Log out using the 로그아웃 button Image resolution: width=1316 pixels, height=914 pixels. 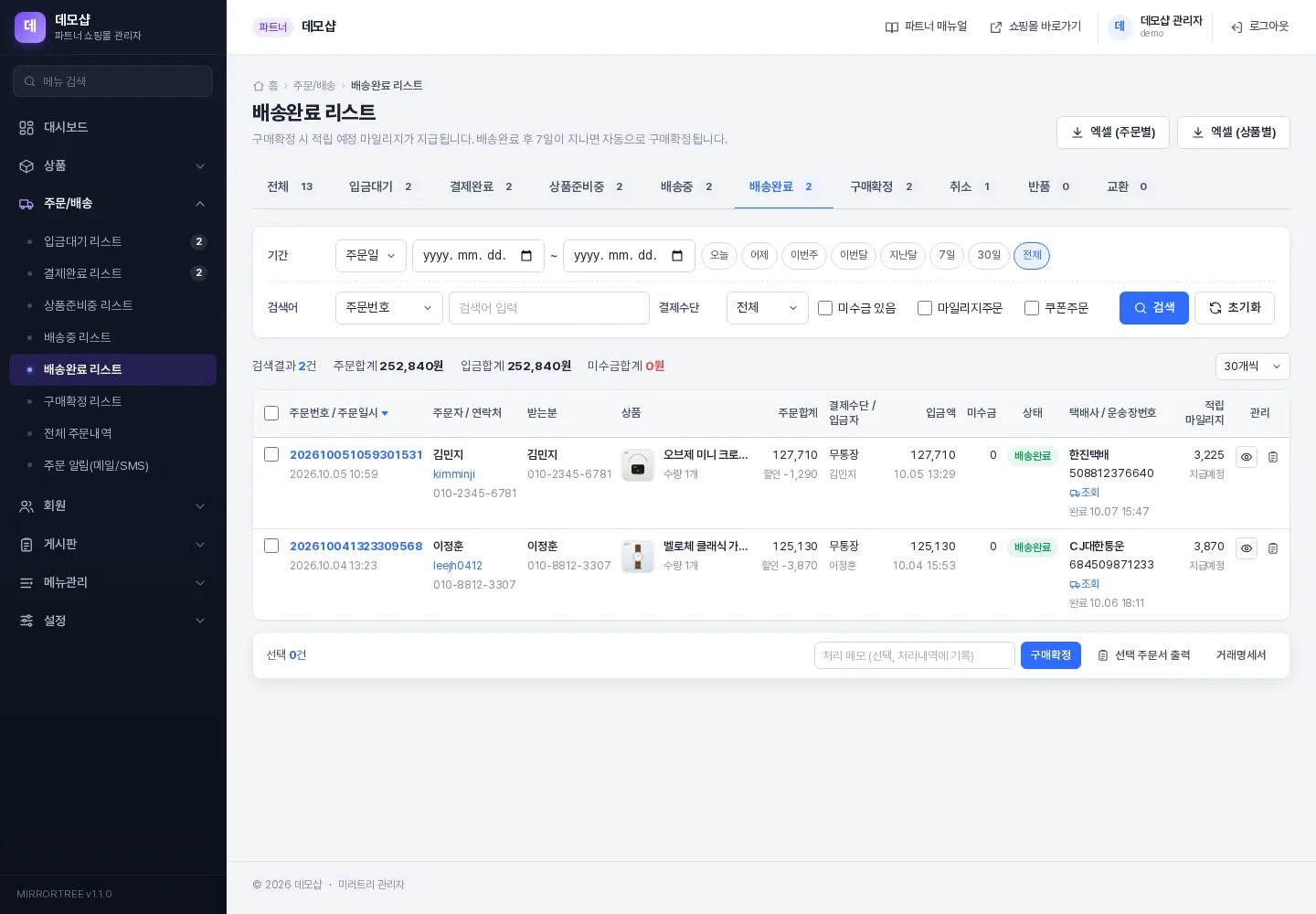[x=1259, y=27]
